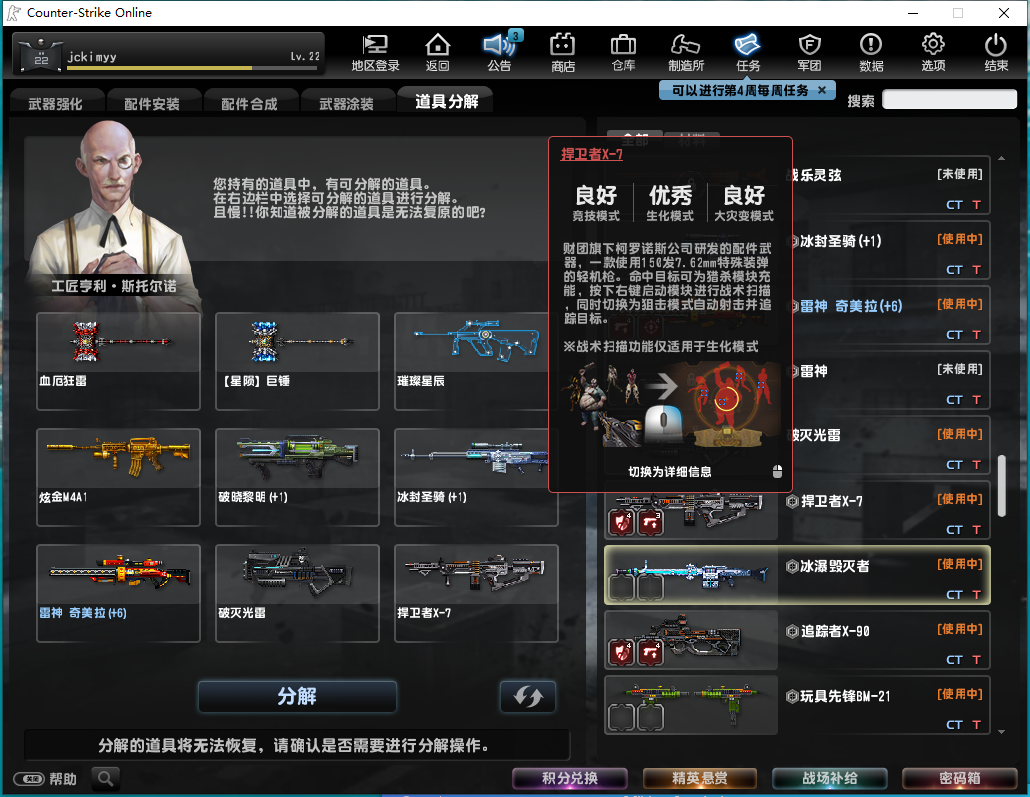Screen dimensions: 1030x797
Task: Select the 璀璨星辰 weapon slot
Action: pos(472,361)
